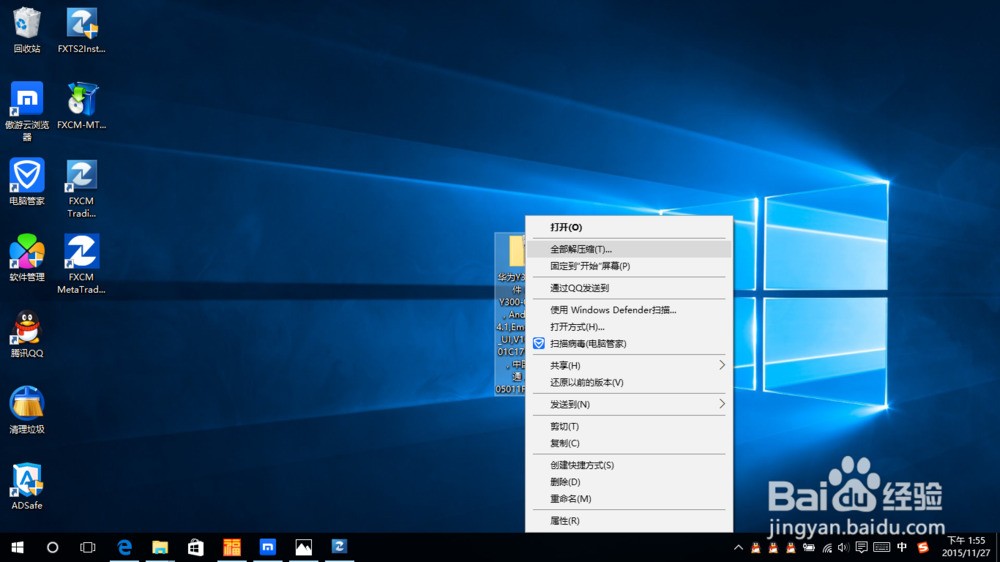
Task: Open the clock showing 下午 1:55
Action: 966,547
